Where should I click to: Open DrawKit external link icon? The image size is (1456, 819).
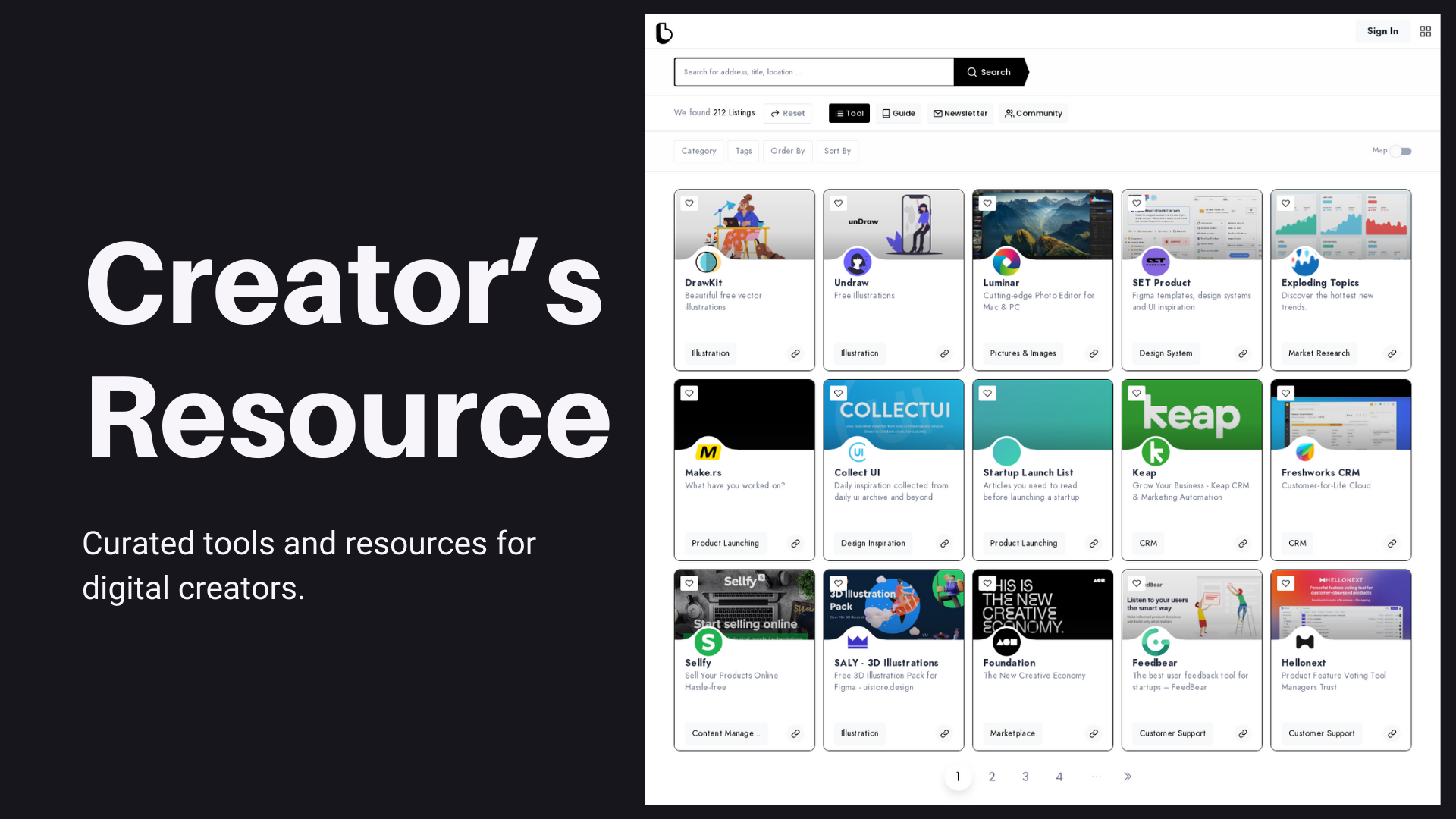[795, 353]
